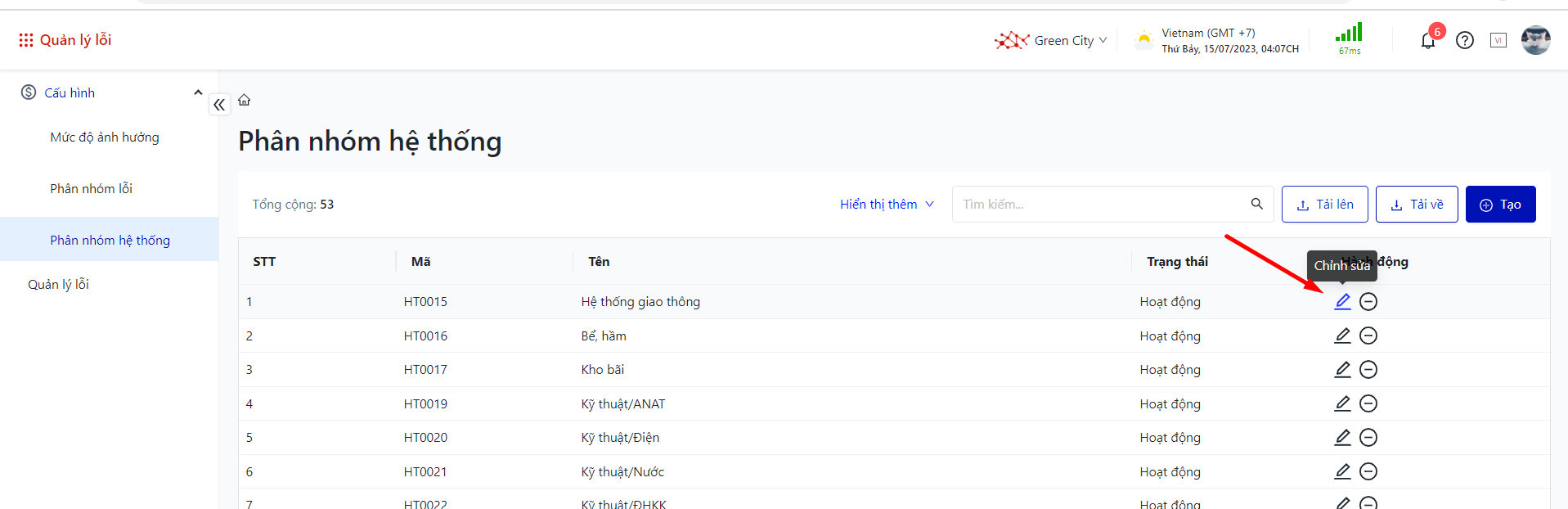The image size is (1568, 509).
Task: Click the help question mark icon
Action: (x=1465, y=40)
